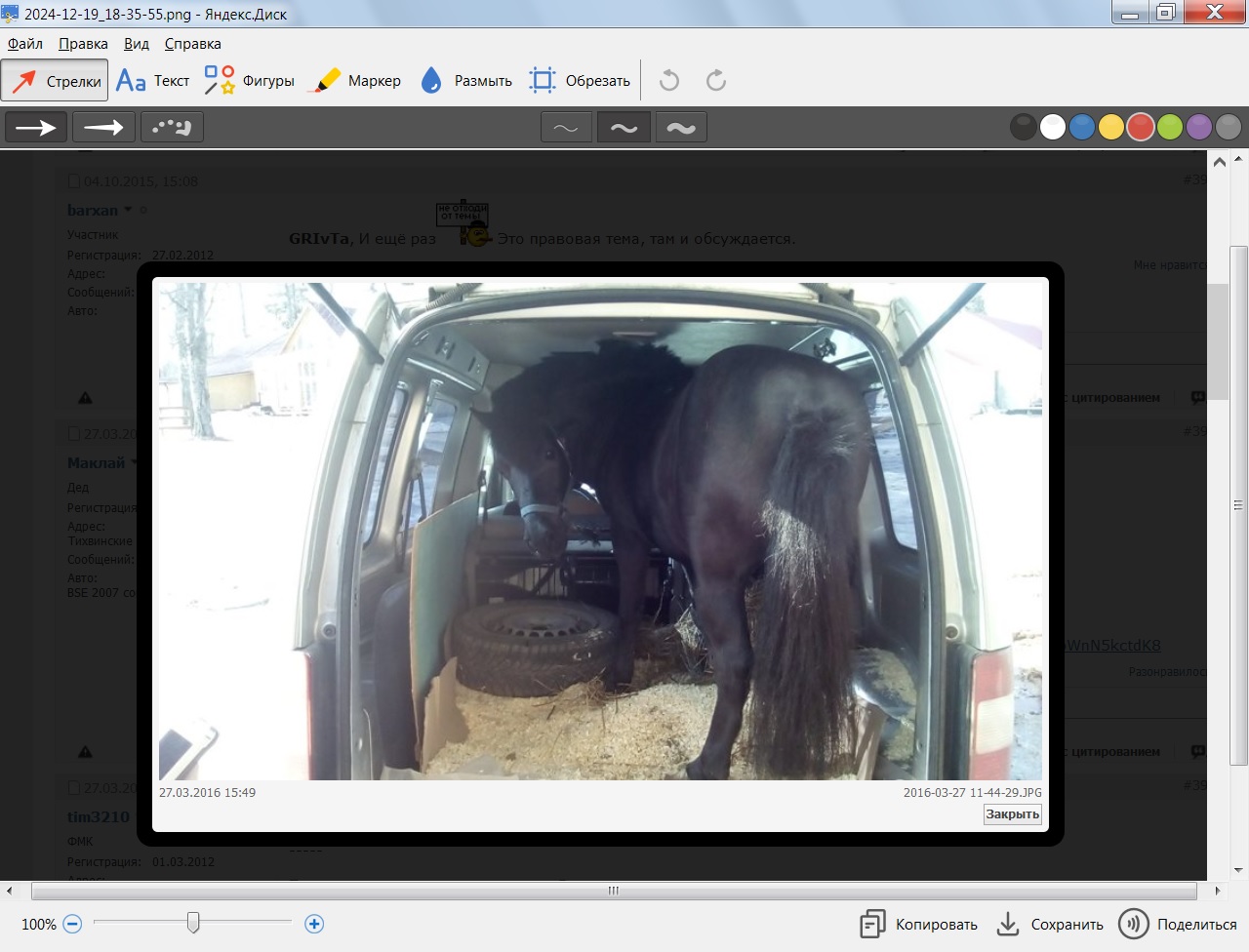Zoom out with the minus button
Image resolution: width=1249 pixels, height=952 pixels.
point(72,924)
